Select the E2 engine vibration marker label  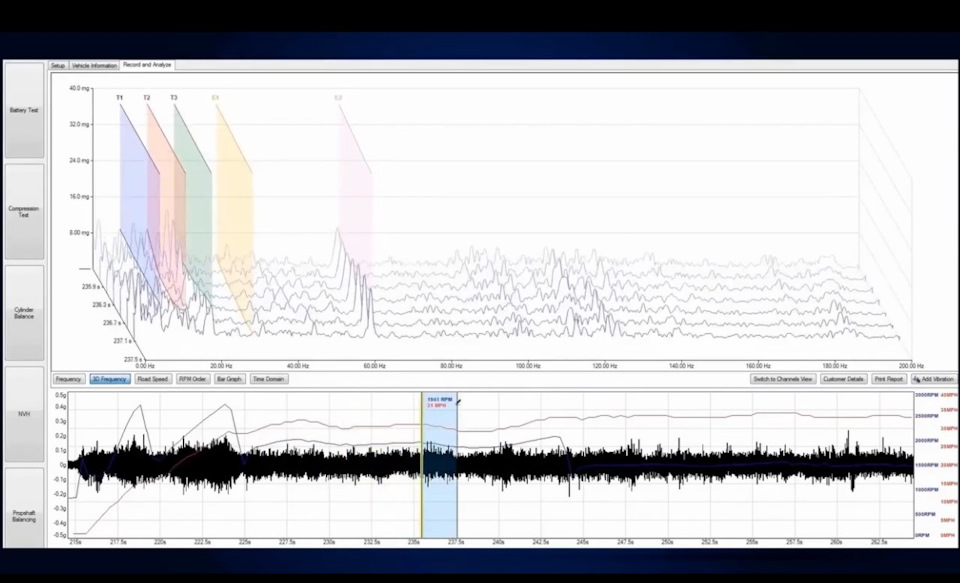tap(338, 98)
